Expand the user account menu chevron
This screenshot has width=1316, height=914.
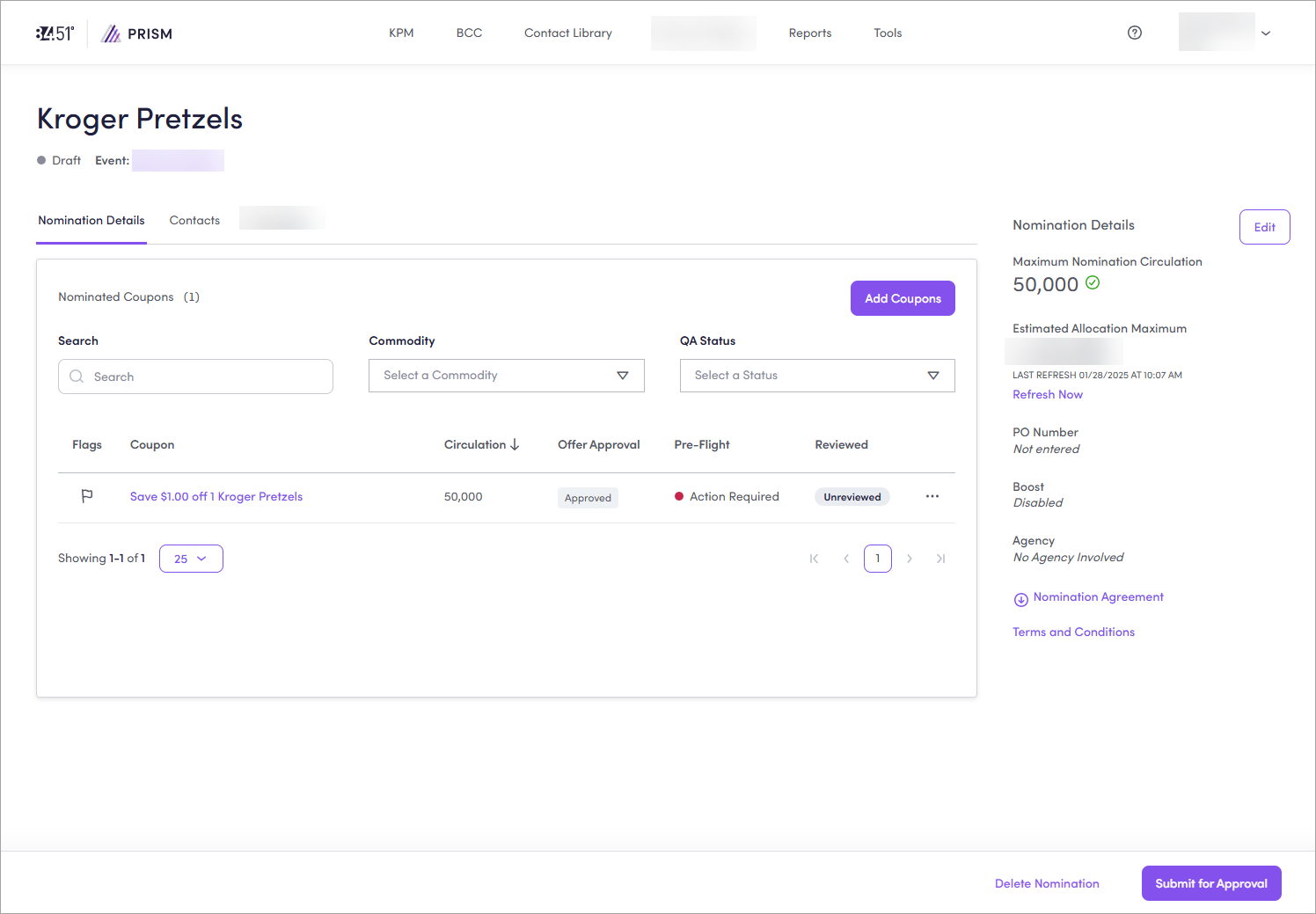[x=1266, y=33]
